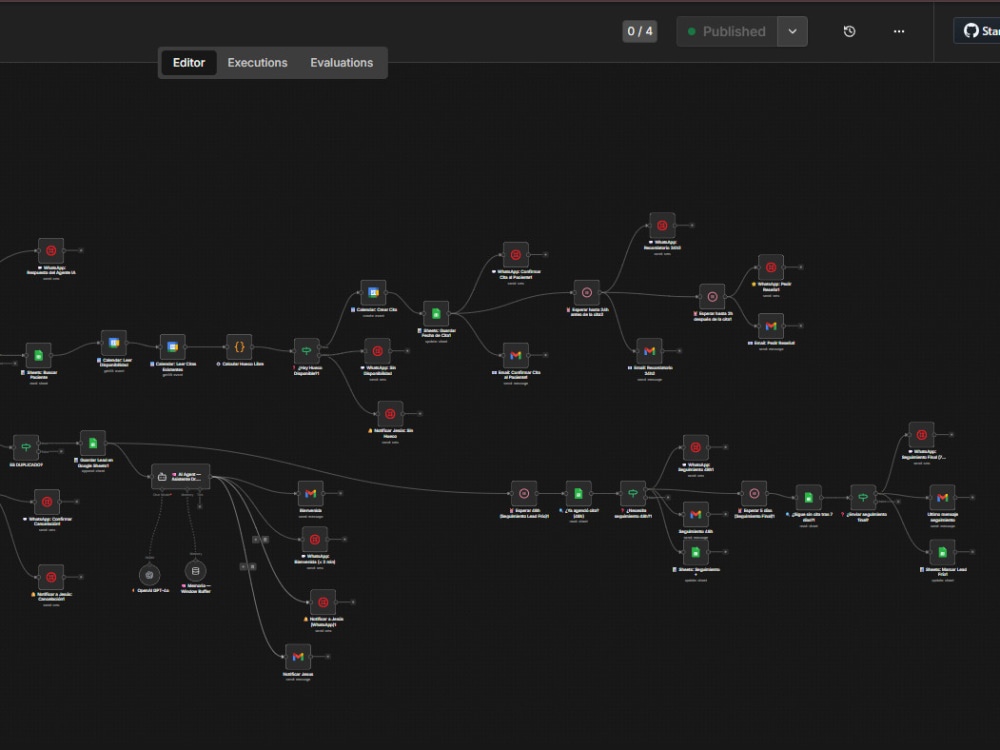Select the DUPLICADO? switch node
The height and width of the screenshot is (750, 1000).
(x=26, y=448)
